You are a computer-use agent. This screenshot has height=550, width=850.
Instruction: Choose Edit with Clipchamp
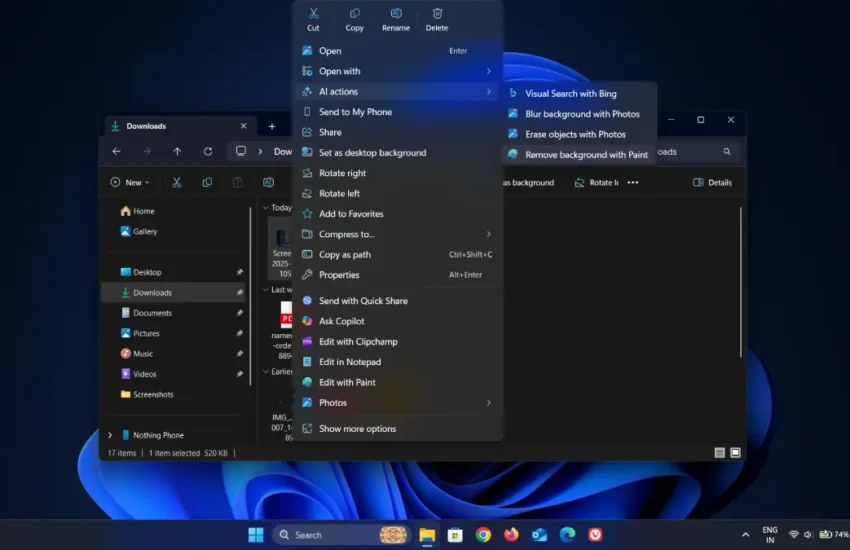[x=397, y=341]
